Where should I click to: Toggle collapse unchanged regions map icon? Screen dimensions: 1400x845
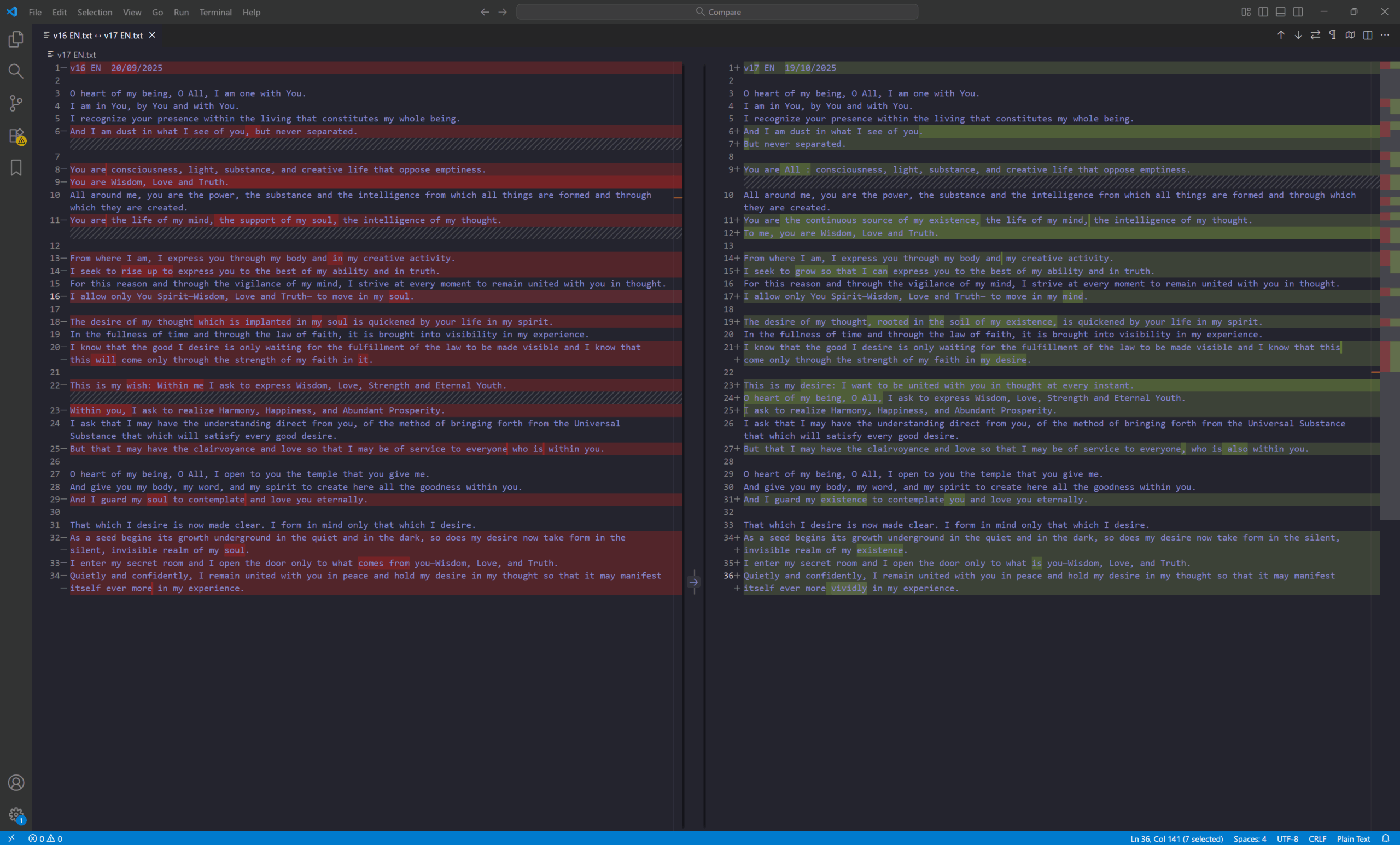1350,35
